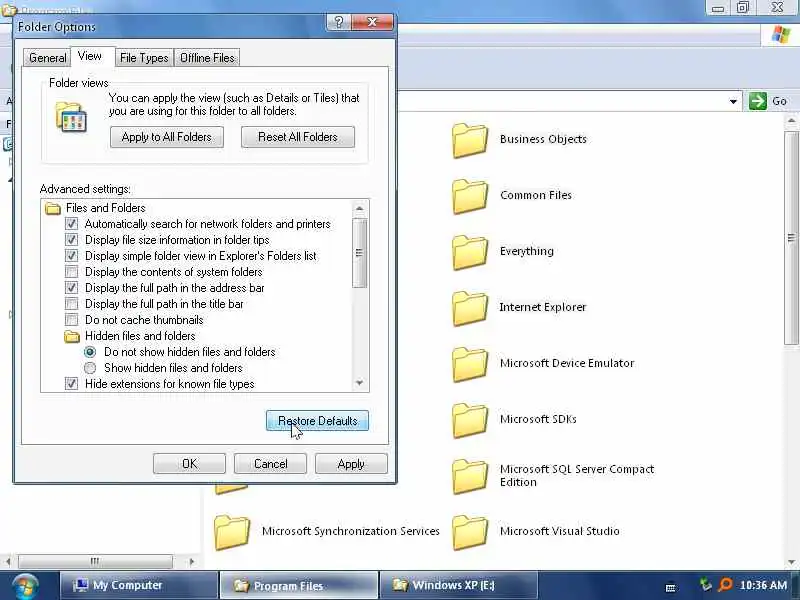Click the Explorer file list scroll up arrow
800x600 pixels.
point(791,121)
